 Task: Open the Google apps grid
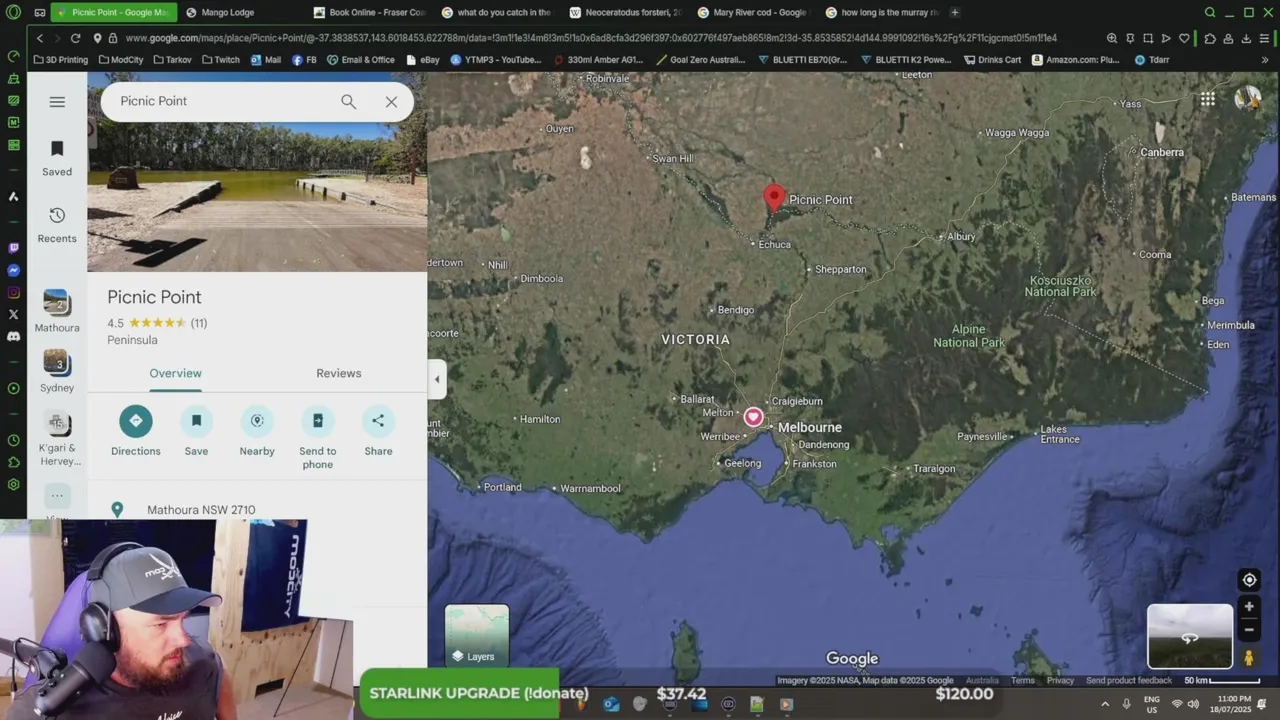pyautogui.click(x=1208, y=99)
